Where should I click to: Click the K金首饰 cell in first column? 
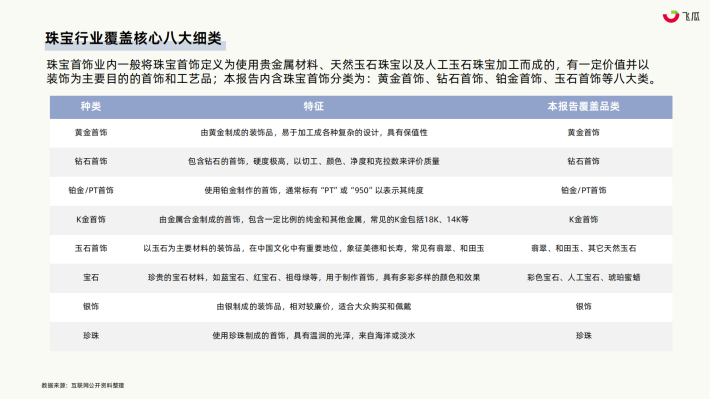[91, 219]
